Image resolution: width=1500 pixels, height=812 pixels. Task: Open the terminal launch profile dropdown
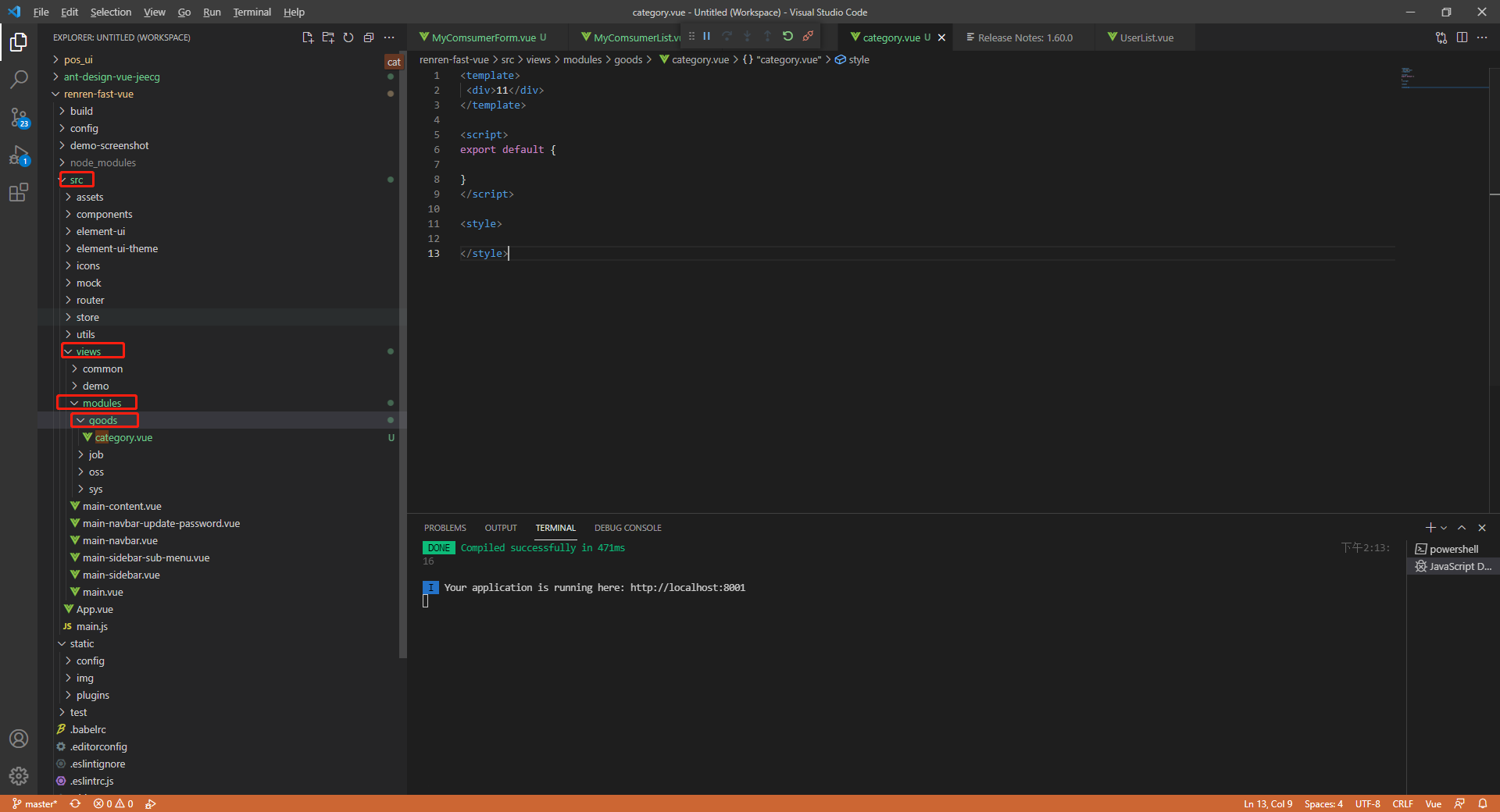(x=1444, y=528)
